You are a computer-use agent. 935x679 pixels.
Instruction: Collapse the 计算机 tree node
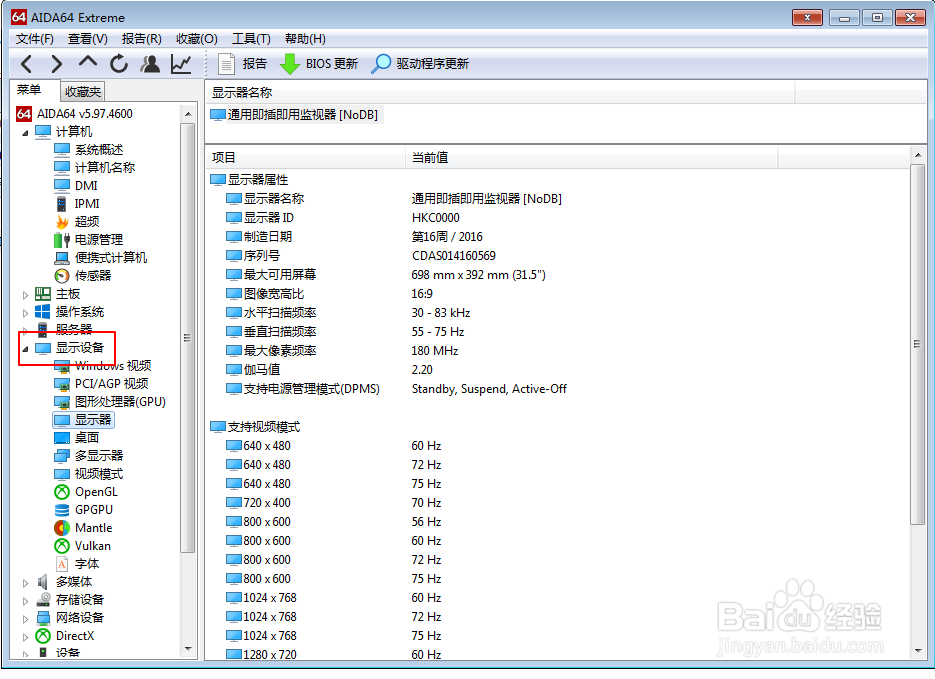[25, 132]
